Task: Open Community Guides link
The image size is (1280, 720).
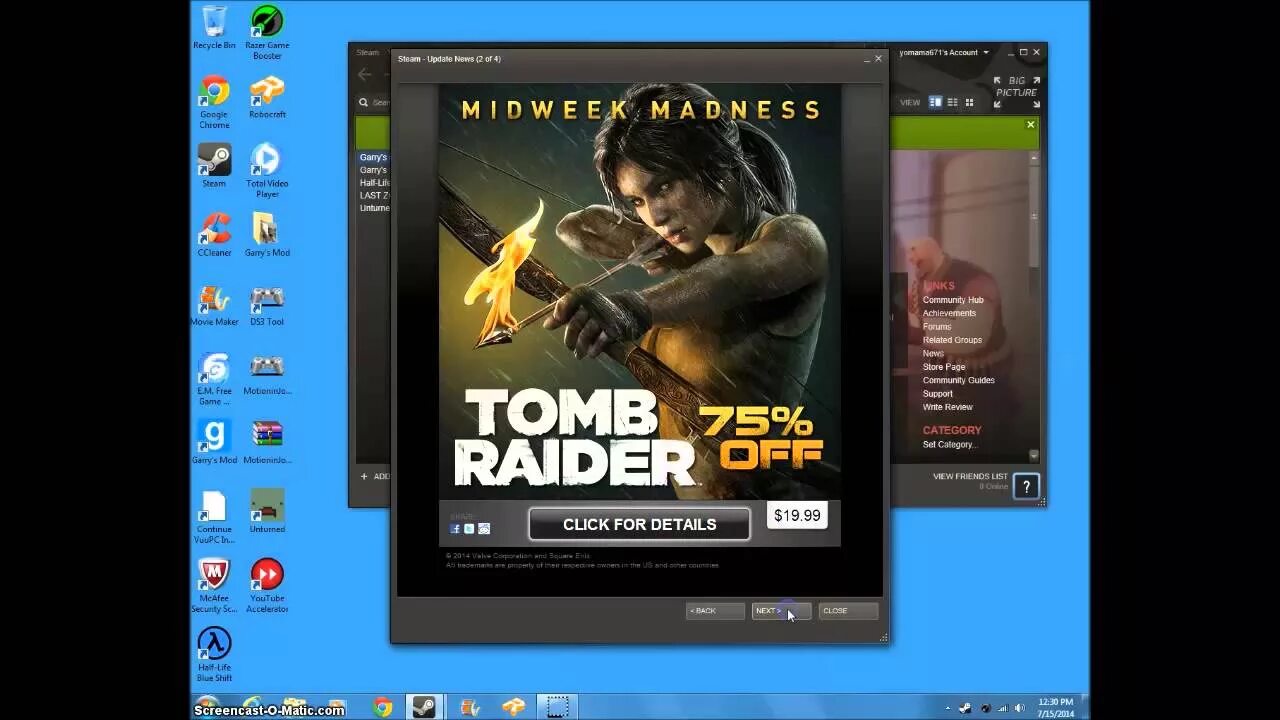Action: [x=958, y=380]
